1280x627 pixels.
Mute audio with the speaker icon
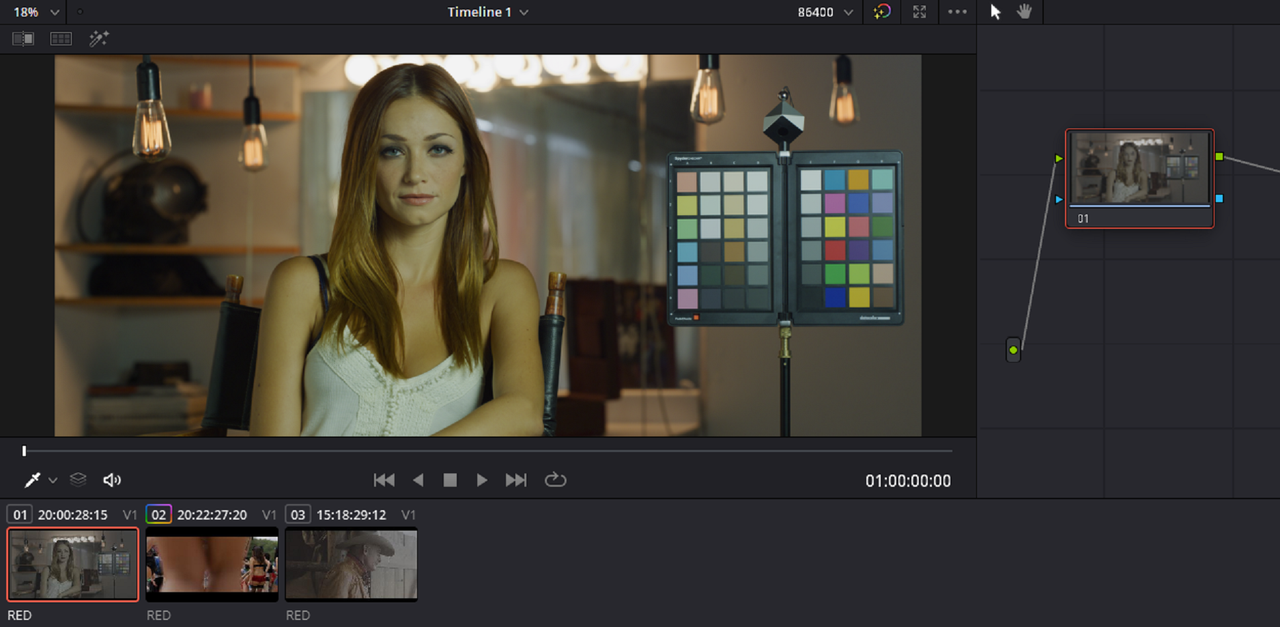(112, 480)
